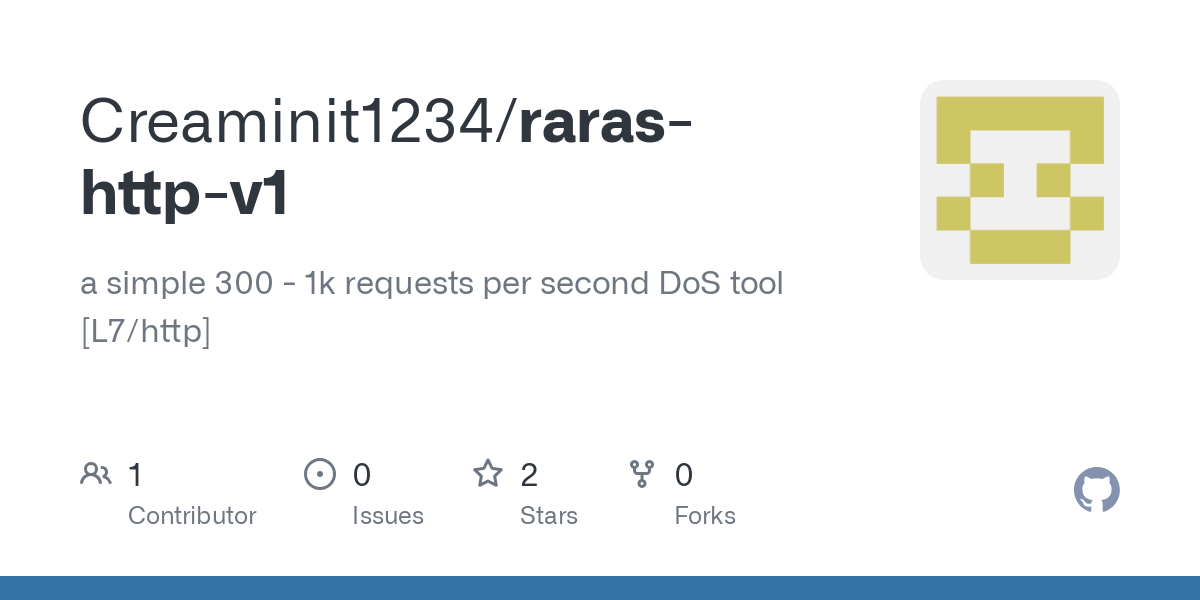Click the "http-v1" second title line
Image resolution: width=1200 pixels, height=600 pixels.
185,194
